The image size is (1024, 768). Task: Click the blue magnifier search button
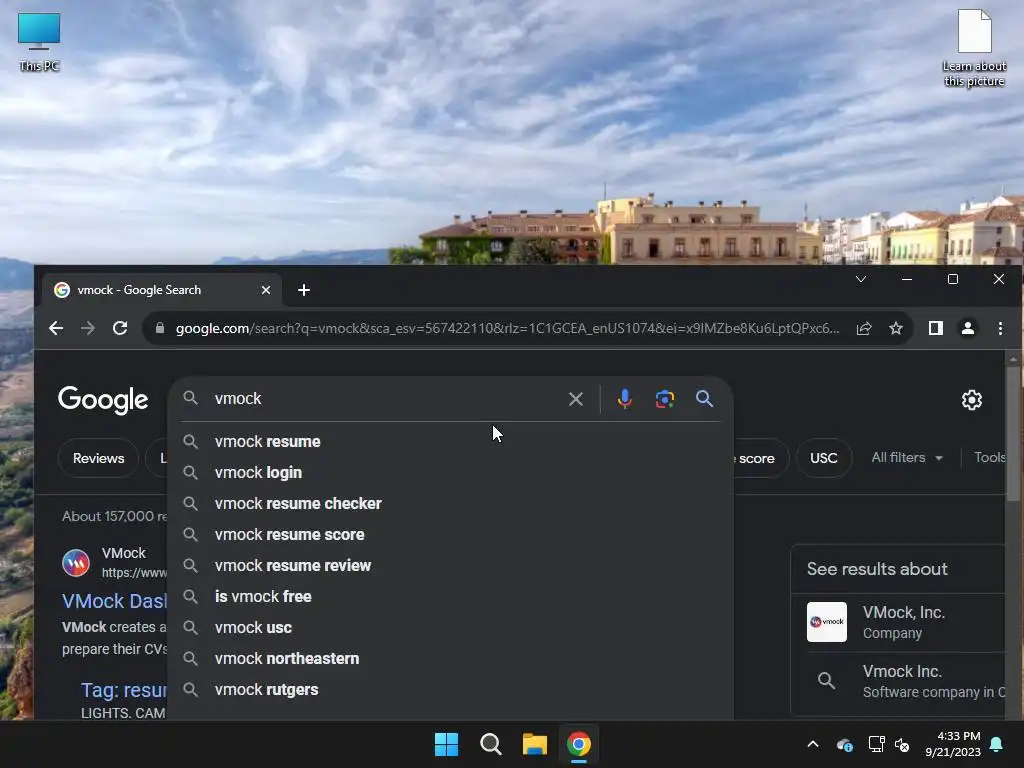coord(704,398)
